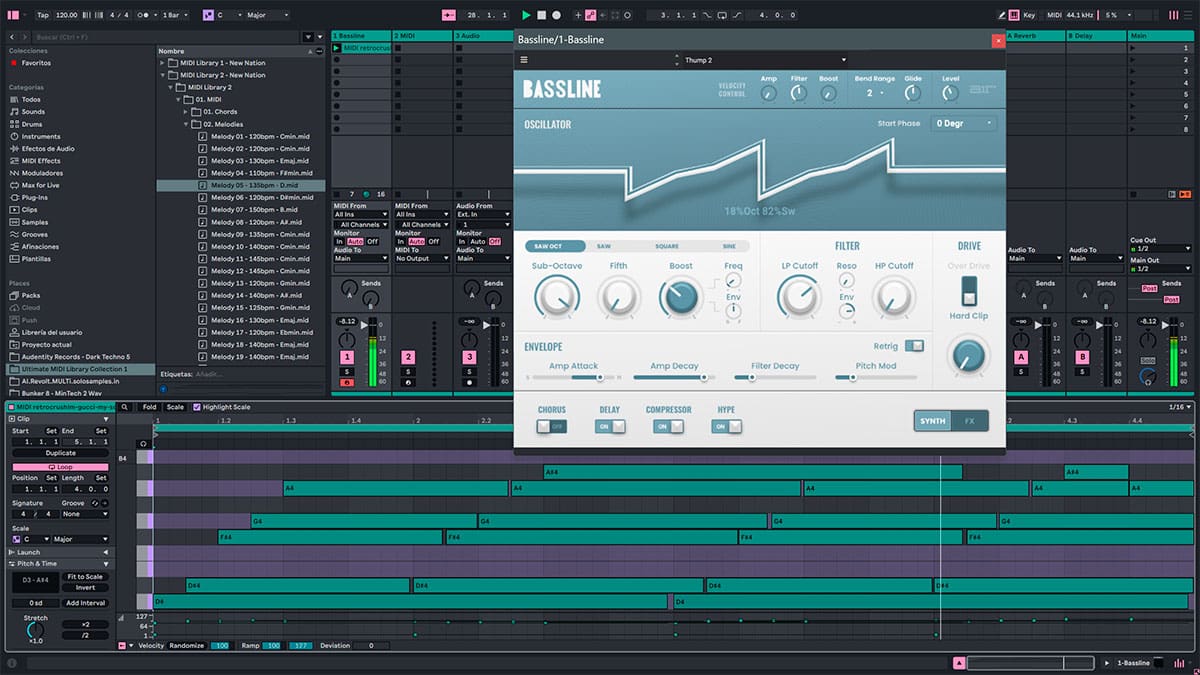The width and height of the screenshot is (1200, 675).
Task: Open the Grooves browser category
Action: click(34, 234)
